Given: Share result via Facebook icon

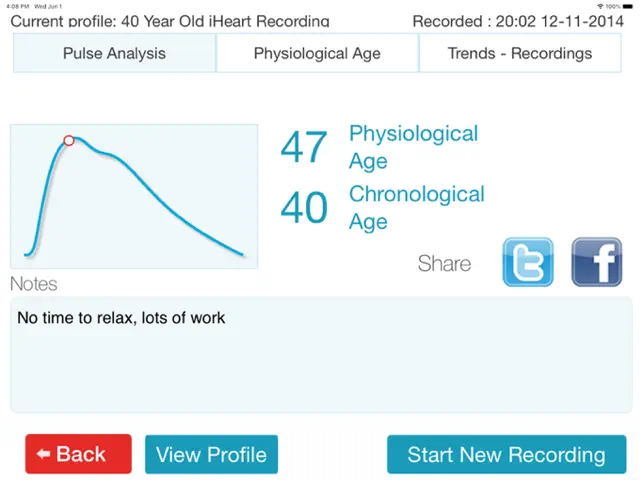Looking at the screenshot, I should tap(597, 262).
